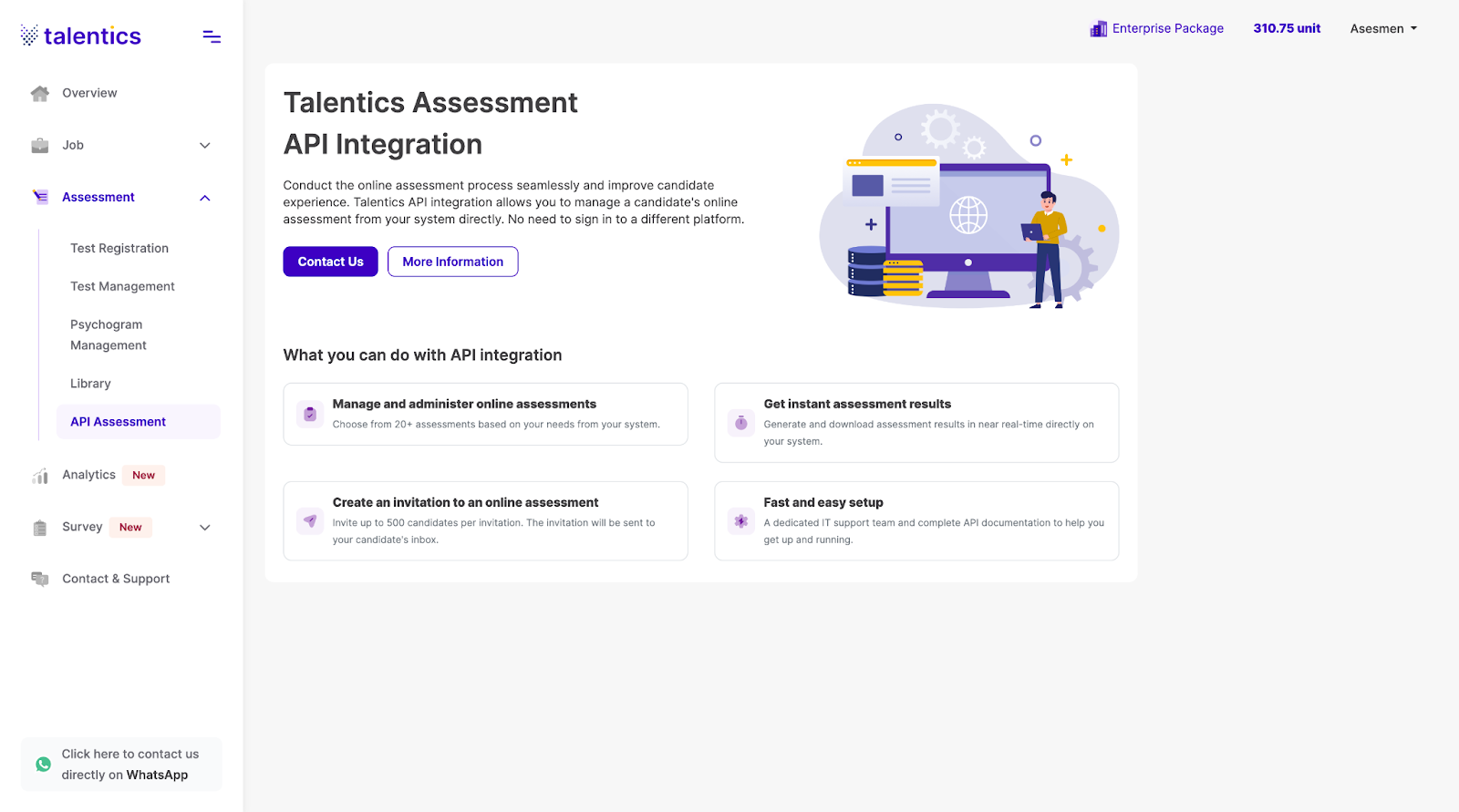Expand the Survey menu chevron
Screen dimensions: 1459x812
205,527
